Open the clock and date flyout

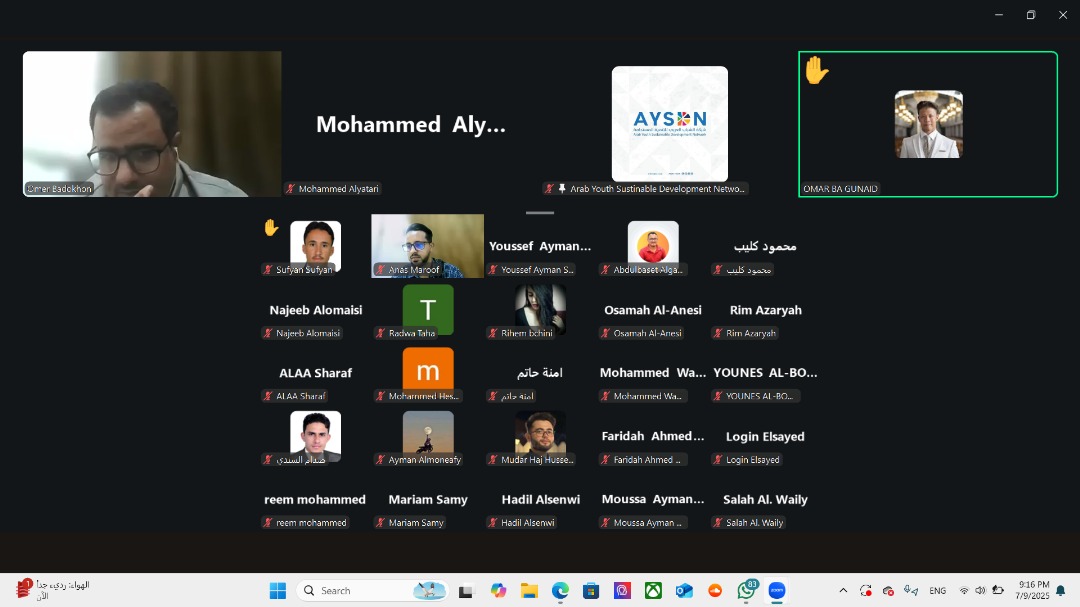[x=1034, y=590]
